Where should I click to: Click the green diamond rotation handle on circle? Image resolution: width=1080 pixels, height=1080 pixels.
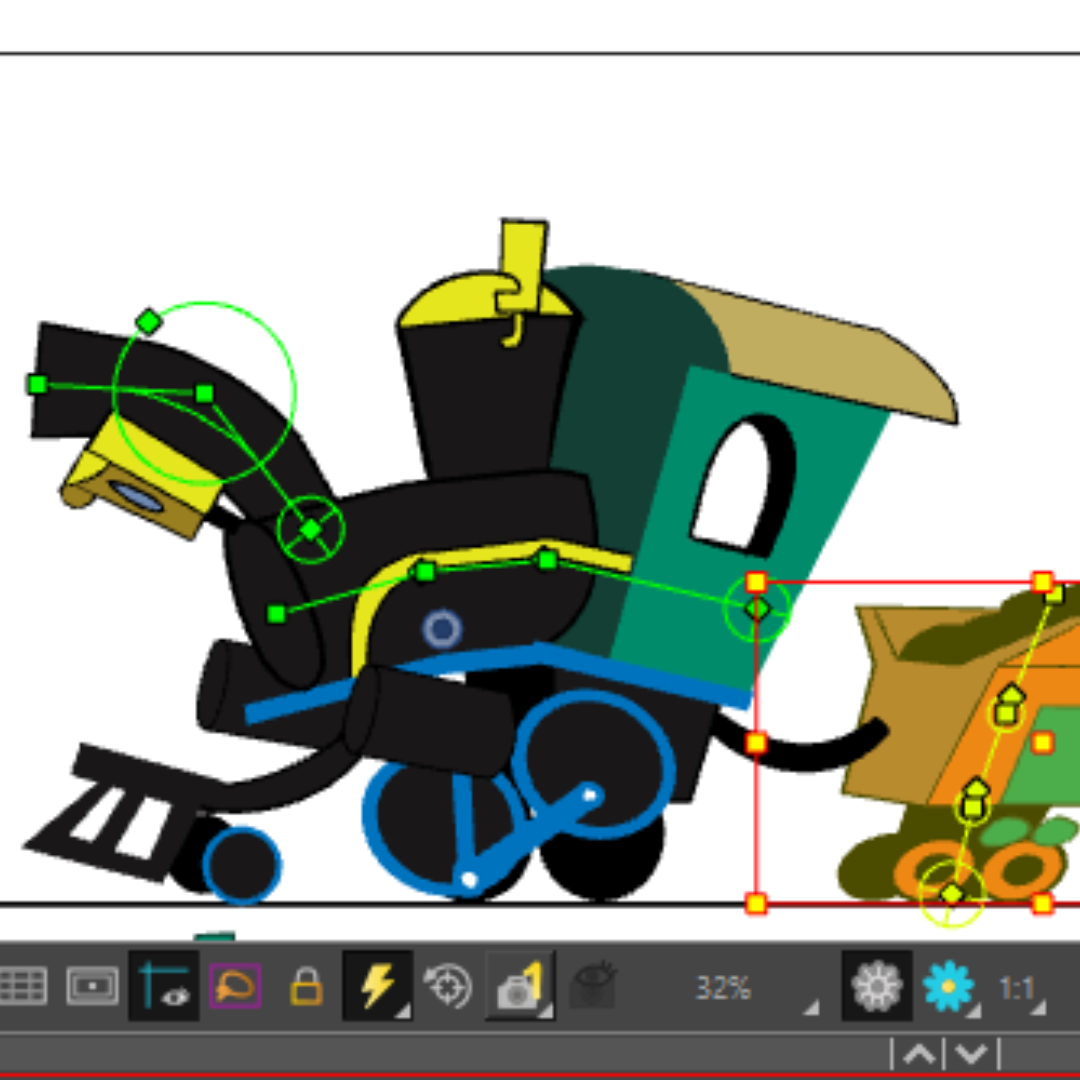pyautogui.click(x=149, y=322)
